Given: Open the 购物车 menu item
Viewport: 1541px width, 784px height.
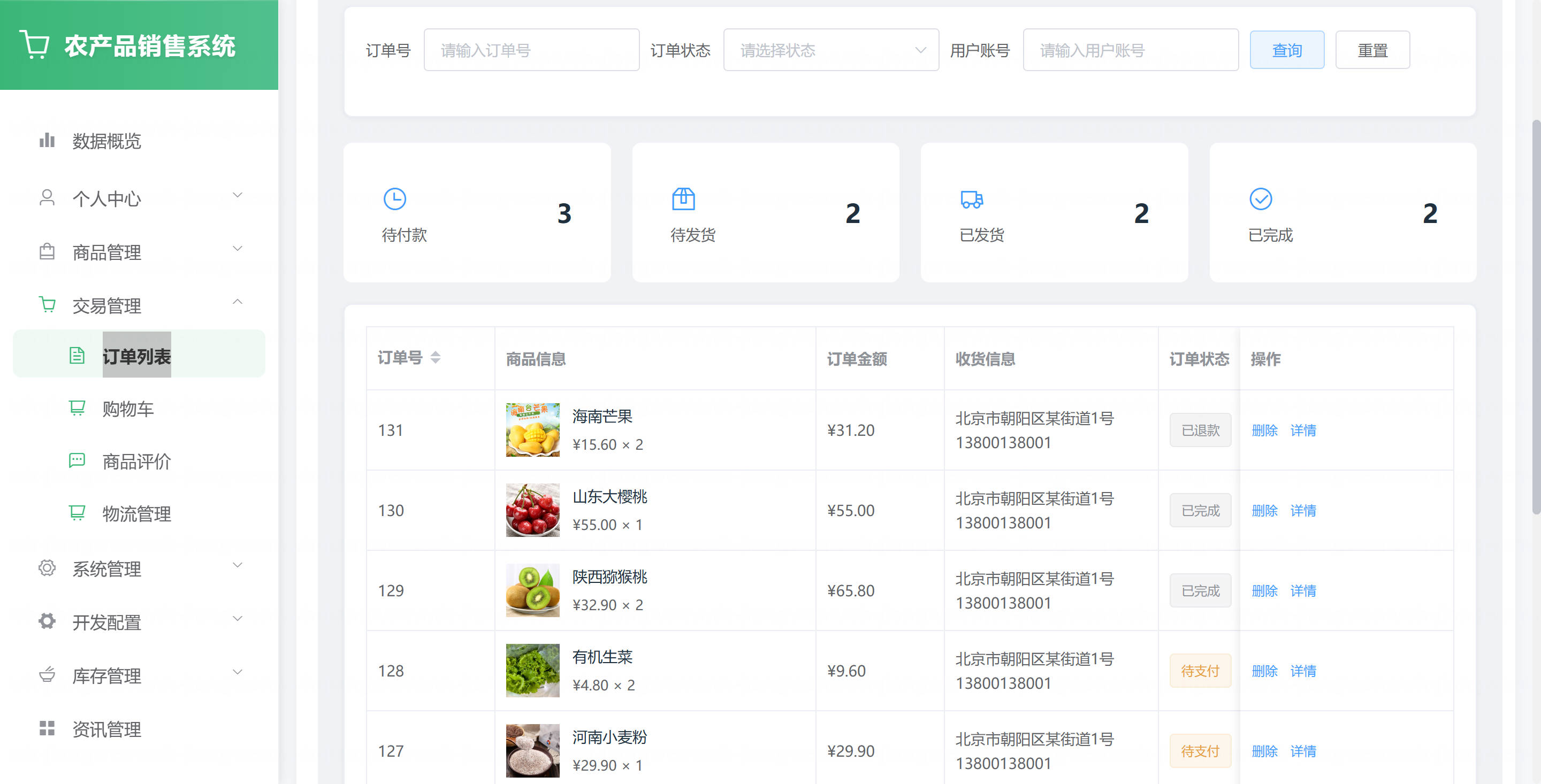Looking at the screenshot, I should tap(139, 409).
